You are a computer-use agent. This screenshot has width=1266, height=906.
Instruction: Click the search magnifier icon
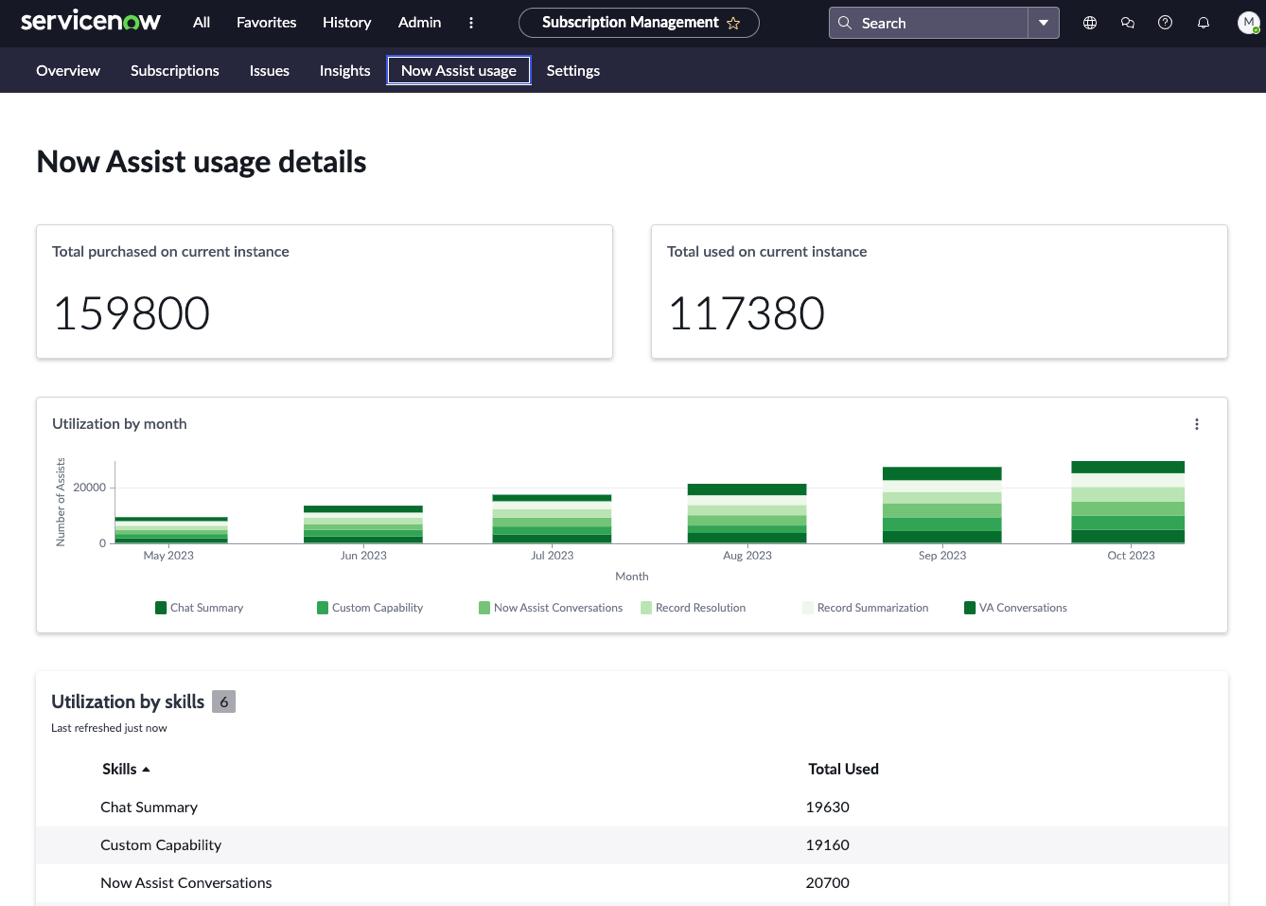(845, 23)
